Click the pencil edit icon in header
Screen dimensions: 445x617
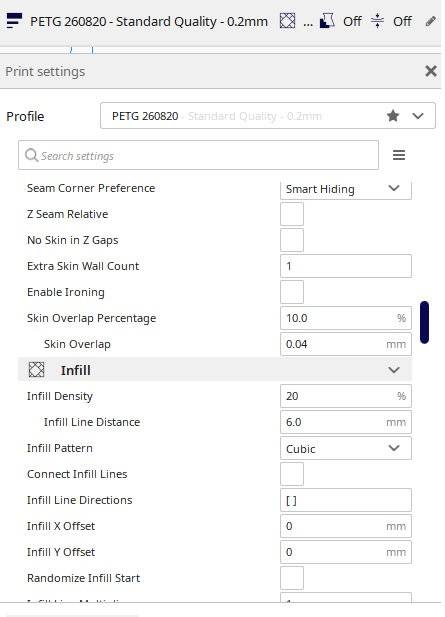430,21
